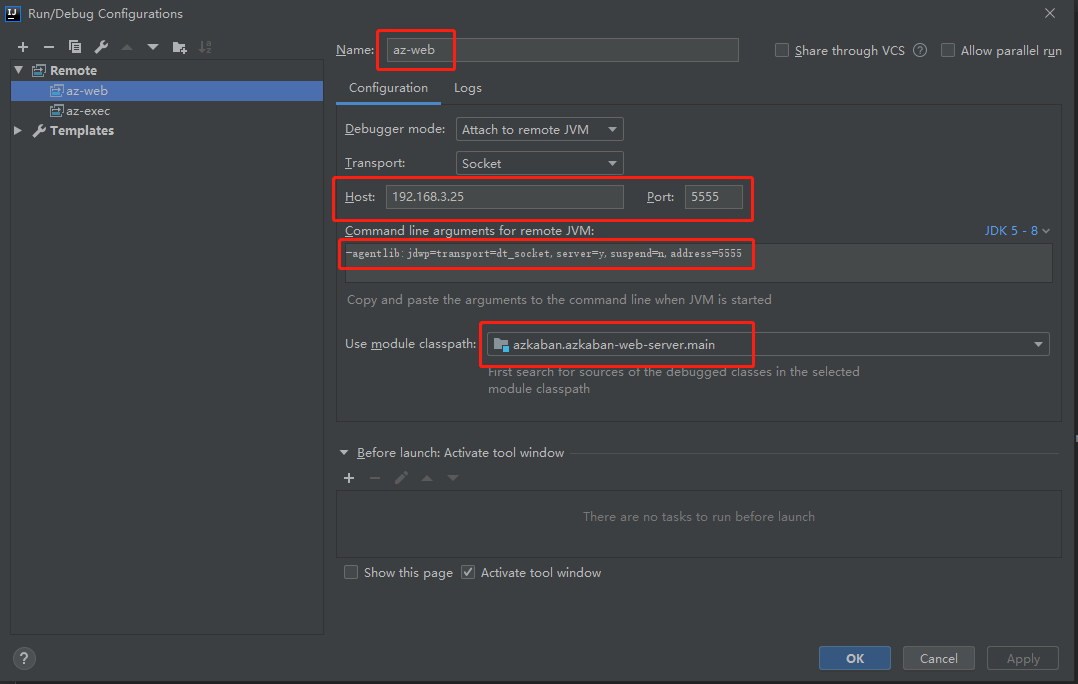
Task: Select the az-web configuration
Action: (x=167, y=91)
